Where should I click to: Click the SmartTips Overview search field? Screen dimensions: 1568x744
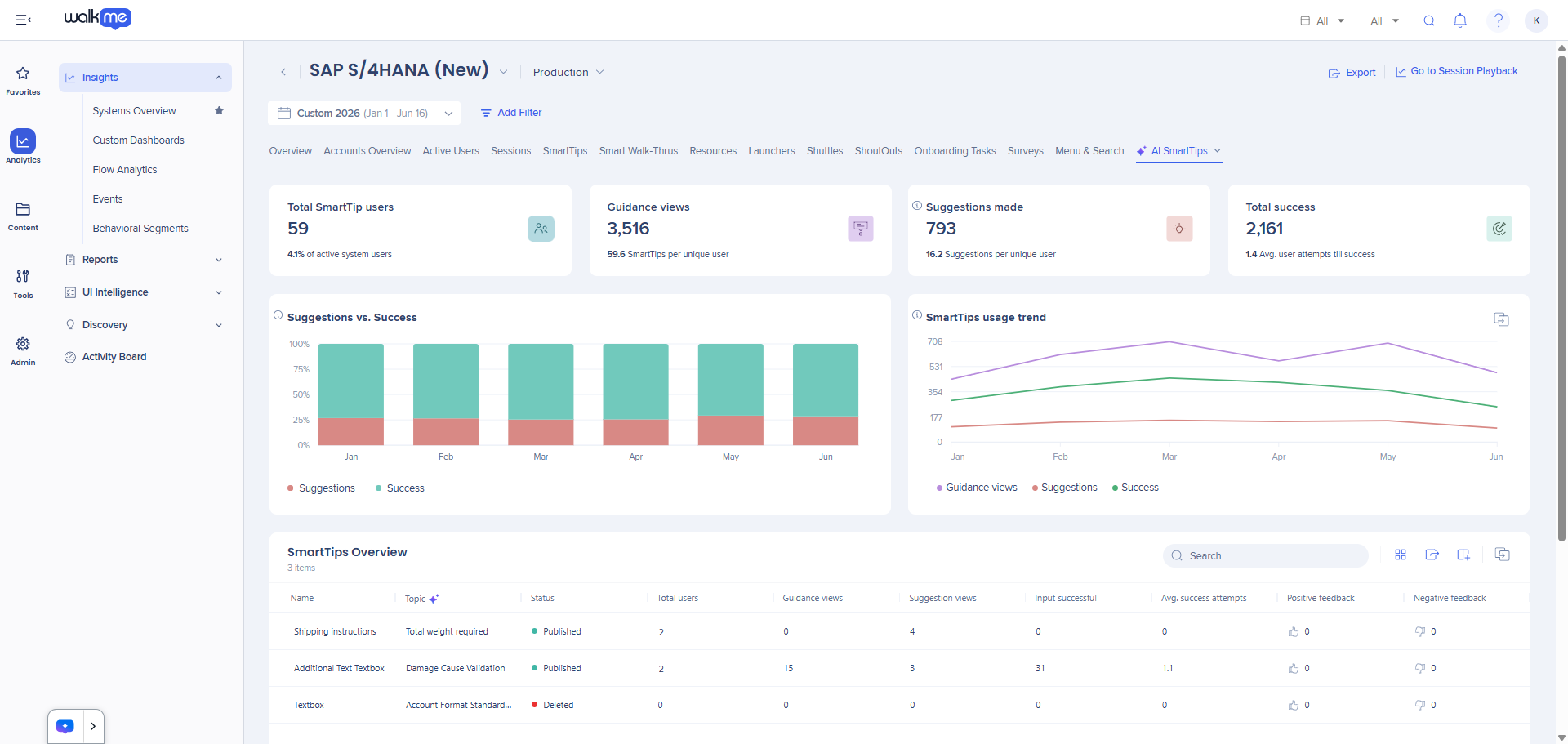[1265, 555]
